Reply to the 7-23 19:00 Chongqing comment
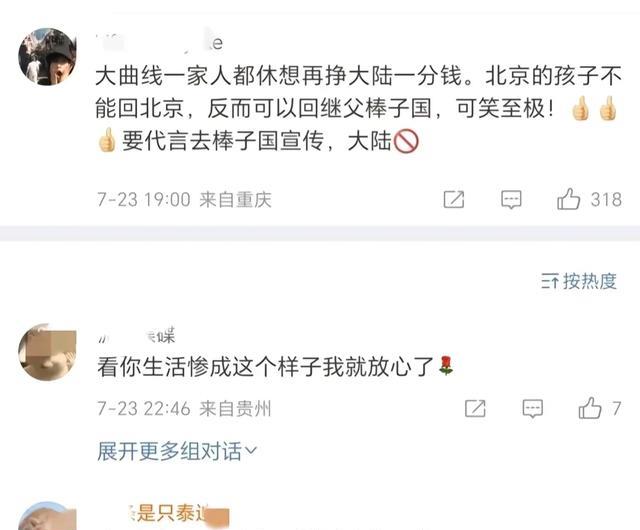Viewport: 640px width, 530px height. pos(511,199)
